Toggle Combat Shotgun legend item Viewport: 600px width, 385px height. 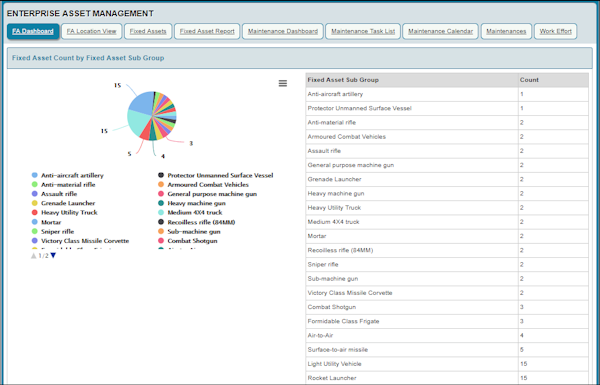click(188, 241)
